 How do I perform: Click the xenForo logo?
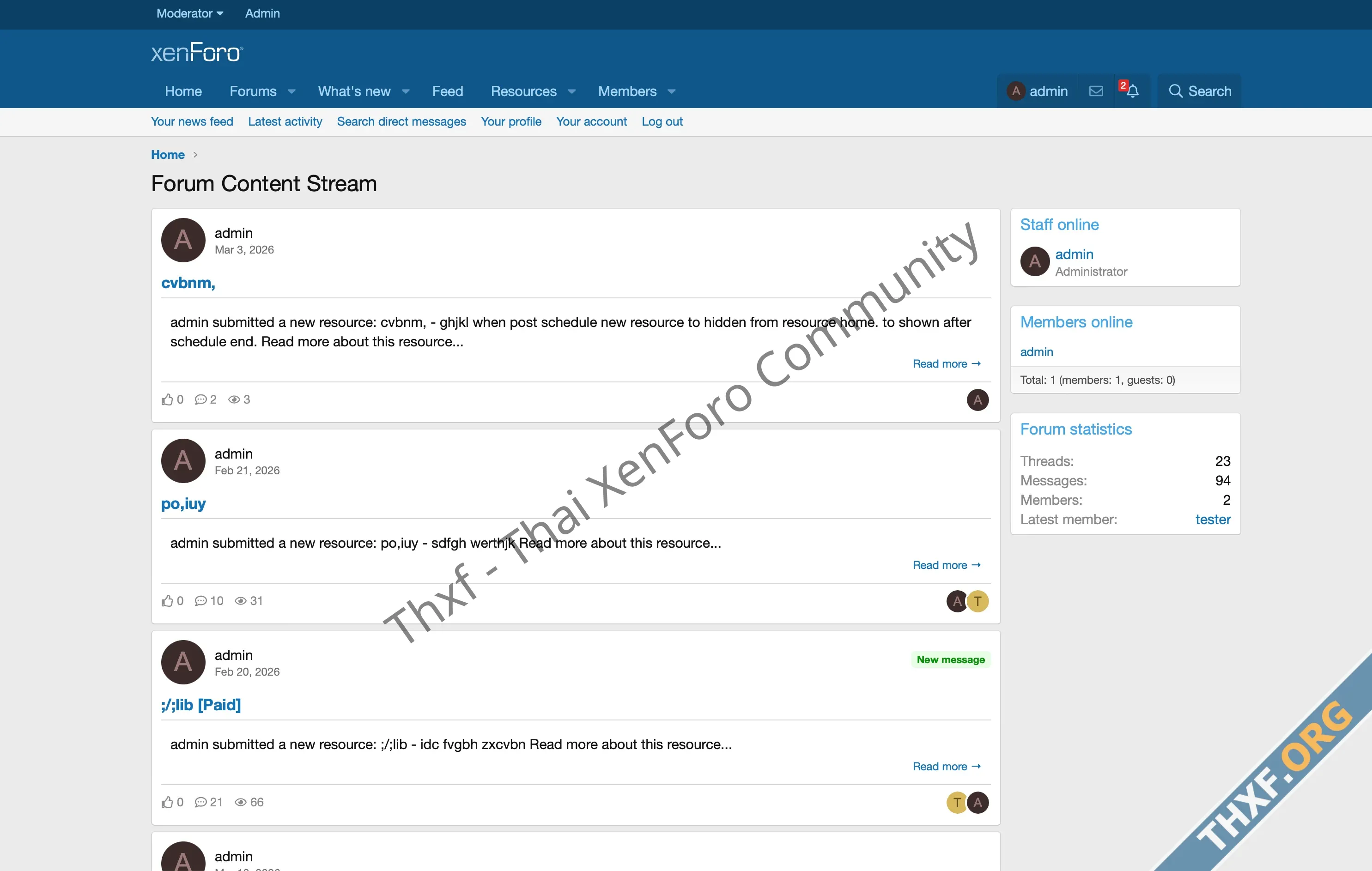tap(197, 52)
